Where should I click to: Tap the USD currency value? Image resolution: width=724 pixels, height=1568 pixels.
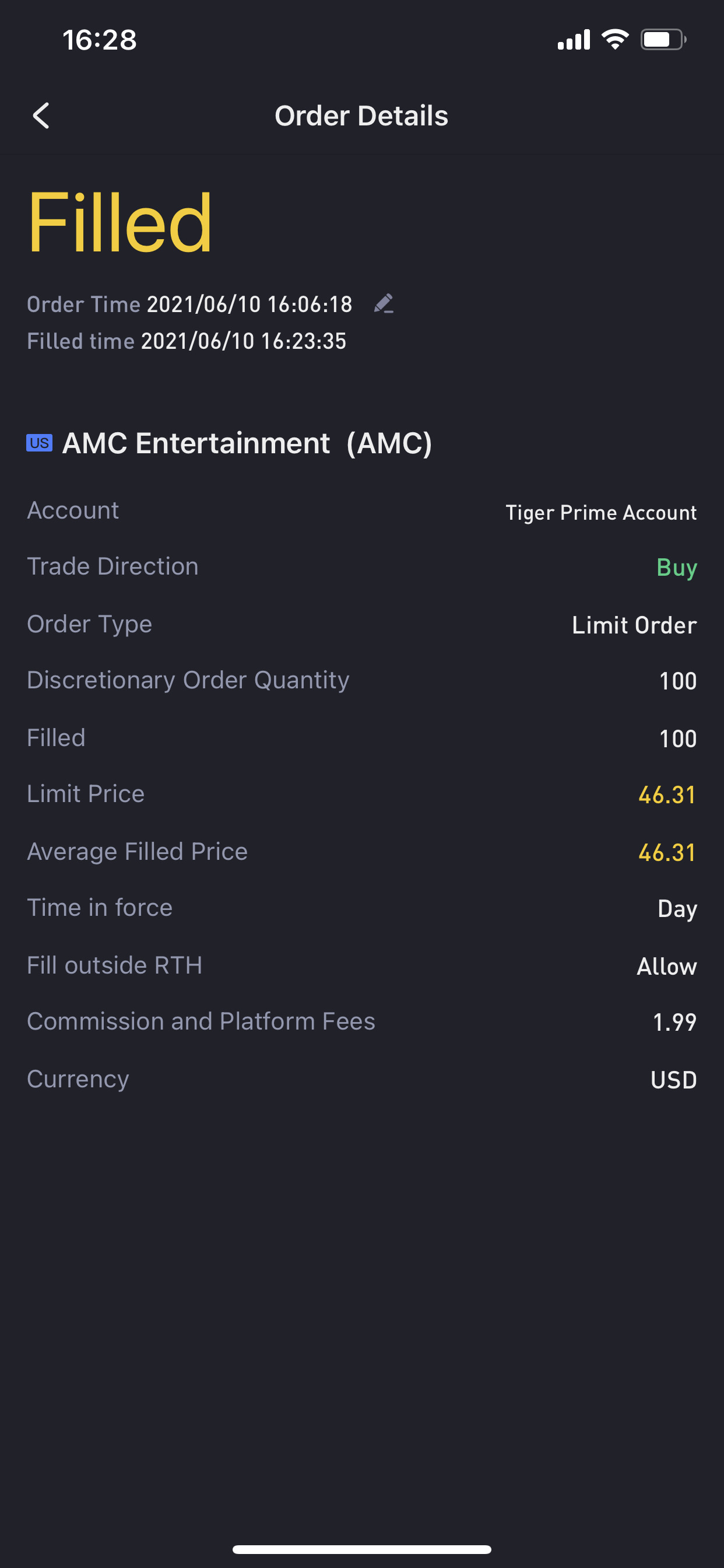click(673, 1080)
